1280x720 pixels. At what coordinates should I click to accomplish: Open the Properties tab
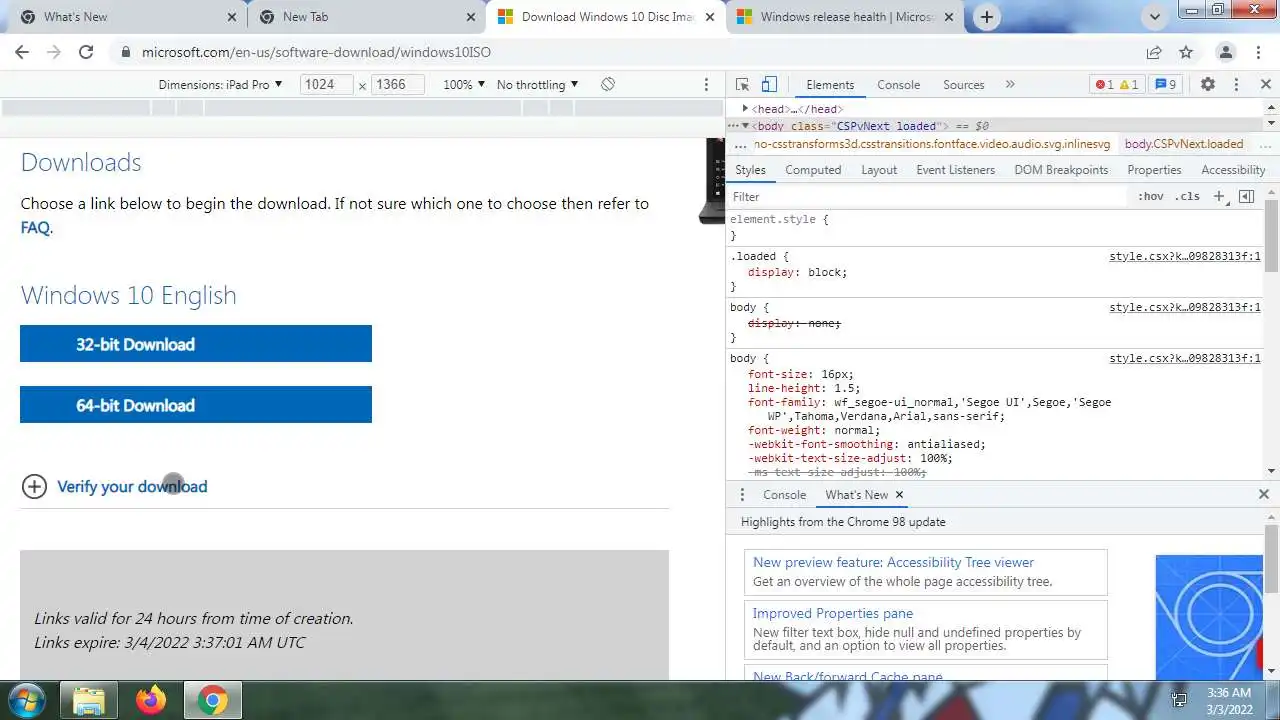tap(1154, 170)
